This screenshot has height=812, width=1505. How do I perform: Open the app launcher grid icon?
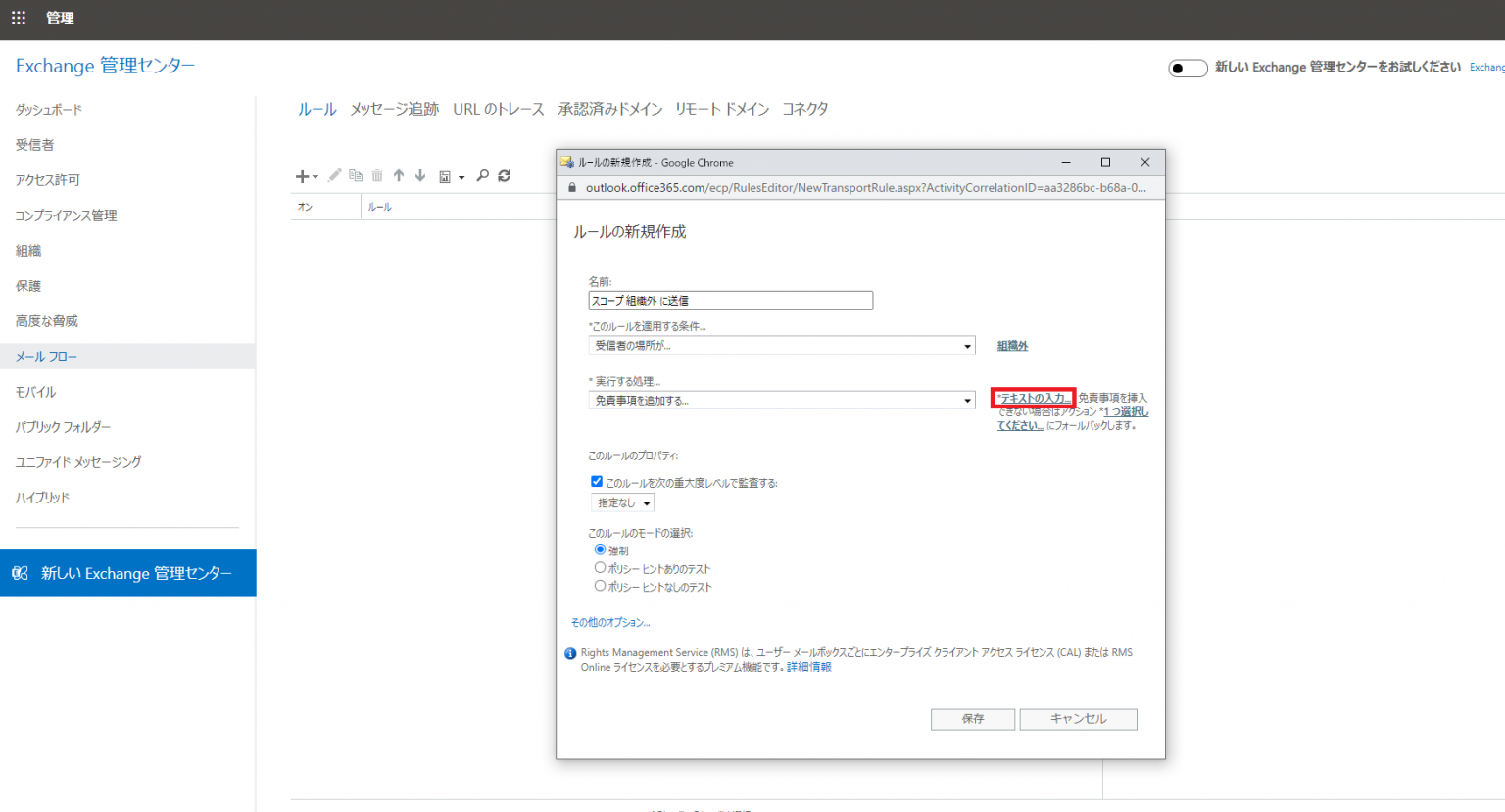[19, 18]
